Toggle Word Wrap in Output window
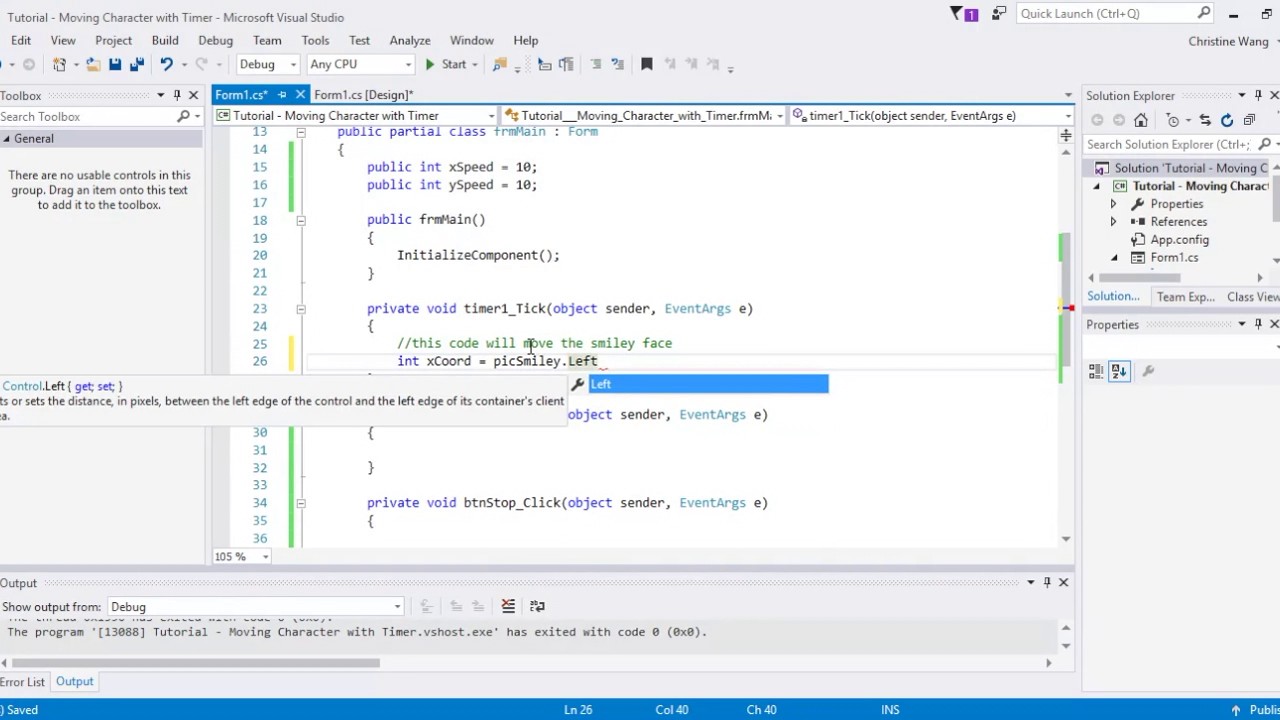Viewport: 1280px width, 720px height. 537,606
